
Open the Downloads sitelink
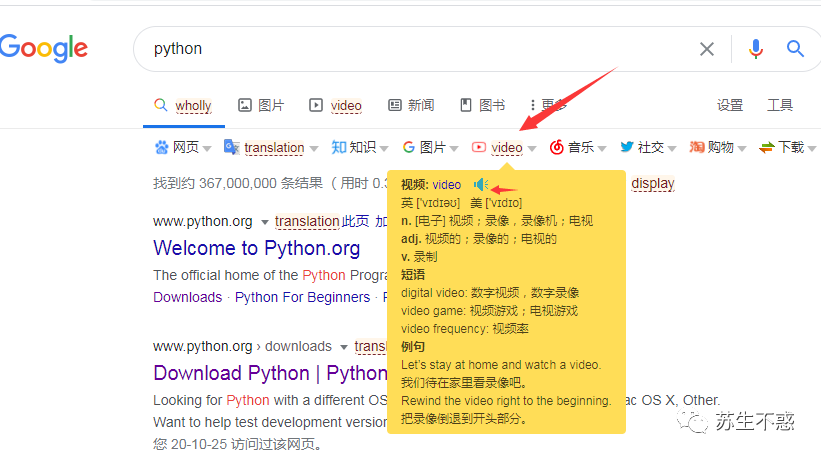tap(187, 297)
